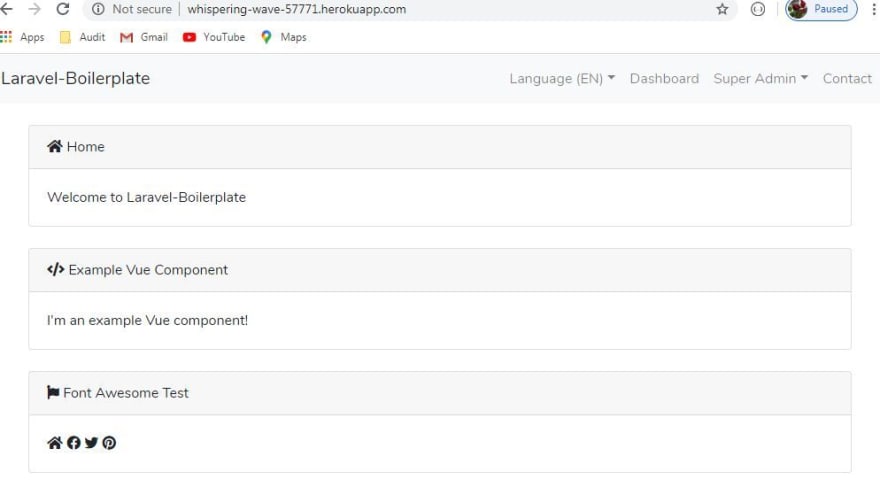Expand the Language (EN) dropdown
Screen dimensions: 880x495
click(562, 79)
